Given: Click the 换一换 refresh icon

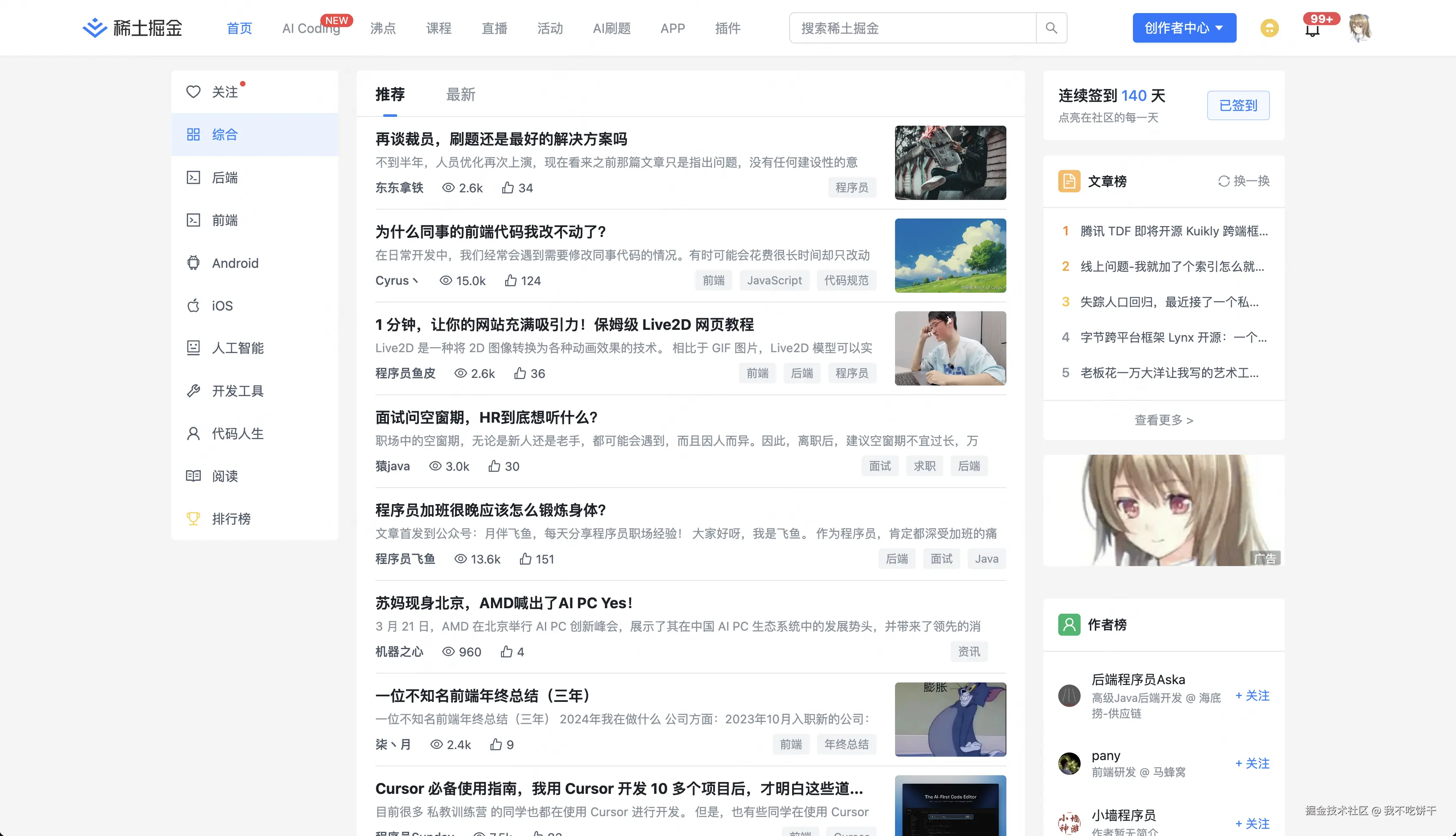Looking at the screenshot, I should [x=1224, y=181].
